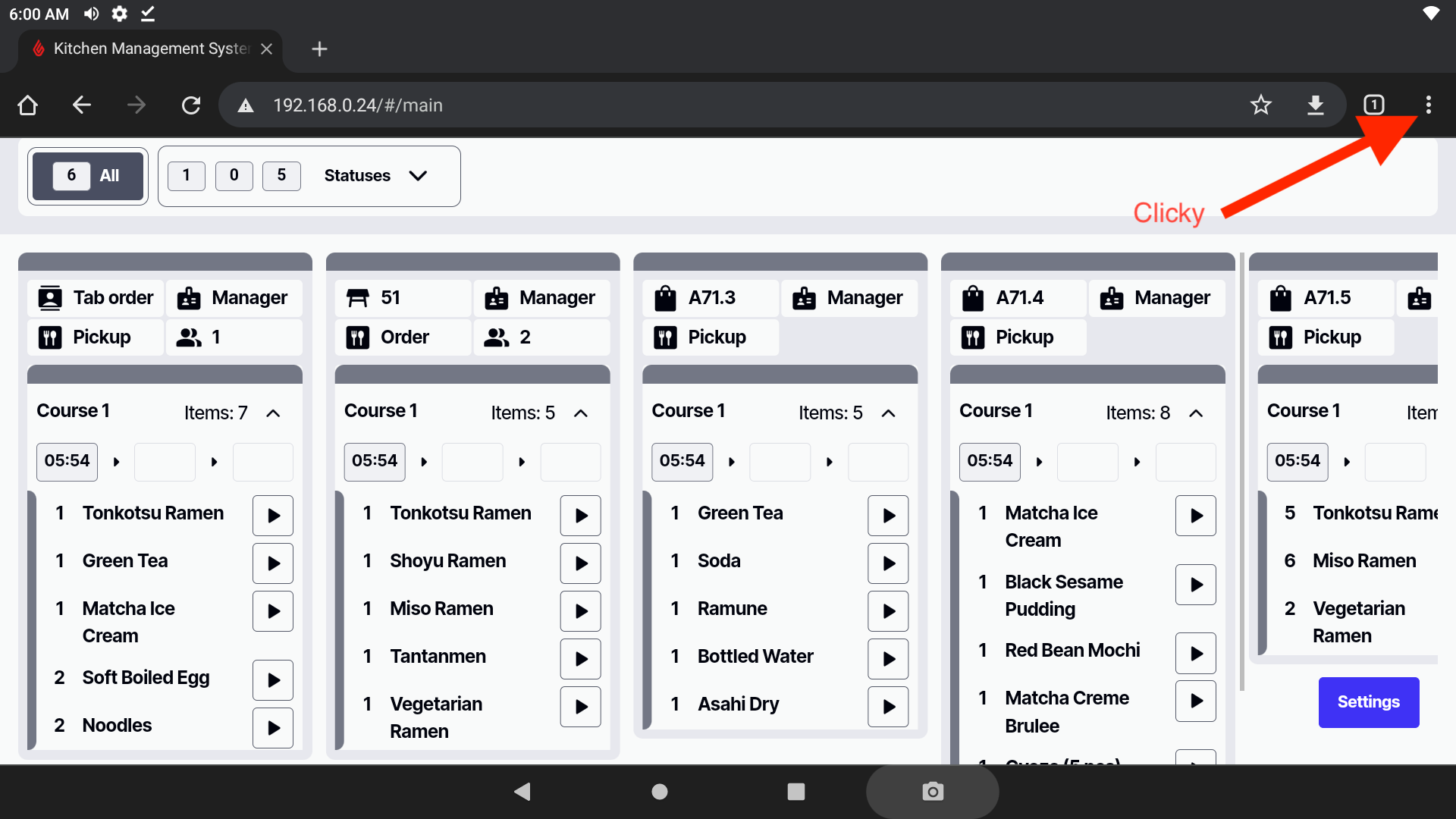The width and height of the screenshot is (1456, 819).
Task: Toggle status filter showing count 5
Action: 281,176
